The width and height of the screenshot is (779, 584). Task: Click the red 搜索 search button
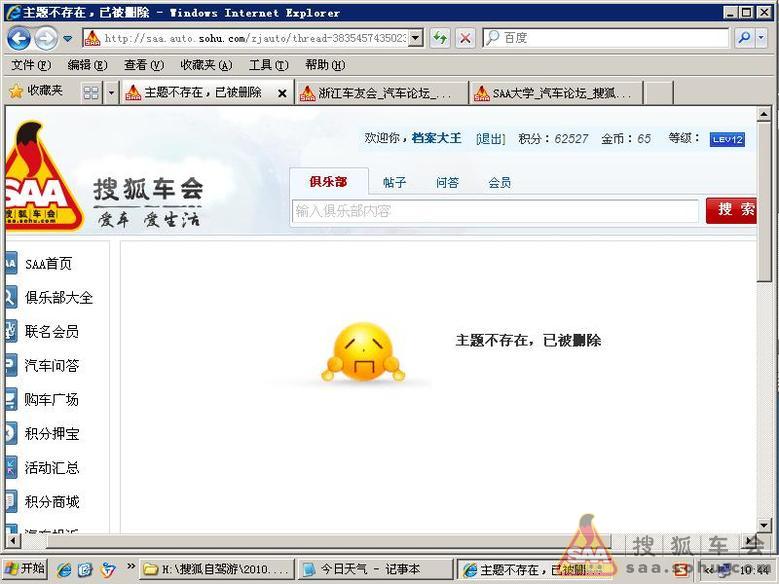click(x=733, y=210)
